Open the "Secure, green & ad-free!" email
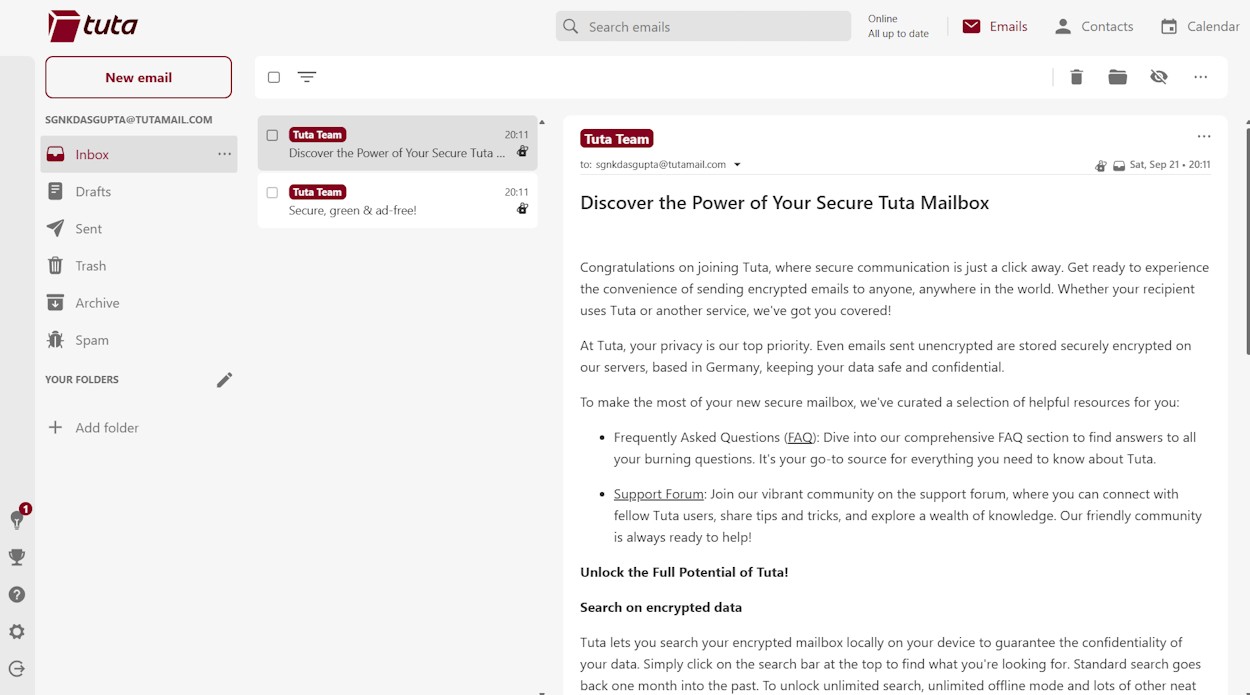The height and width of the screenshot is (695, 1250). click(397, 200)
